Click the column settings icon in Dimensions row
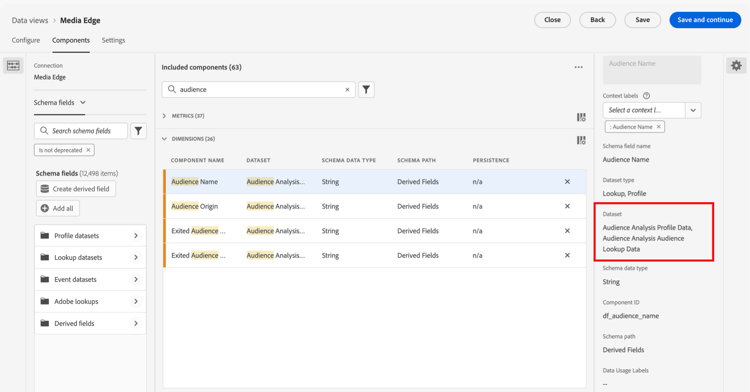Screen dimensions: 750x392 pyautogui.click(x=581, y=140)
